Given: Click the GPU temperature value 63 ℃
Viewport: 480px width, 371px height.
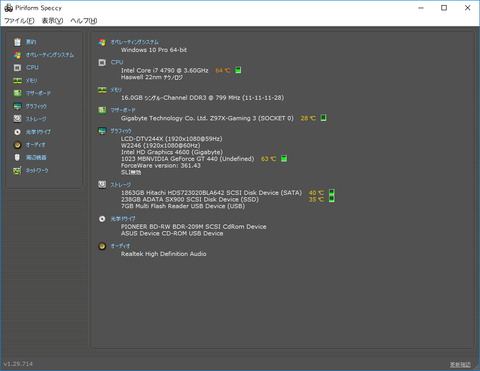Looking at the screenshot, I should point(269,159).
